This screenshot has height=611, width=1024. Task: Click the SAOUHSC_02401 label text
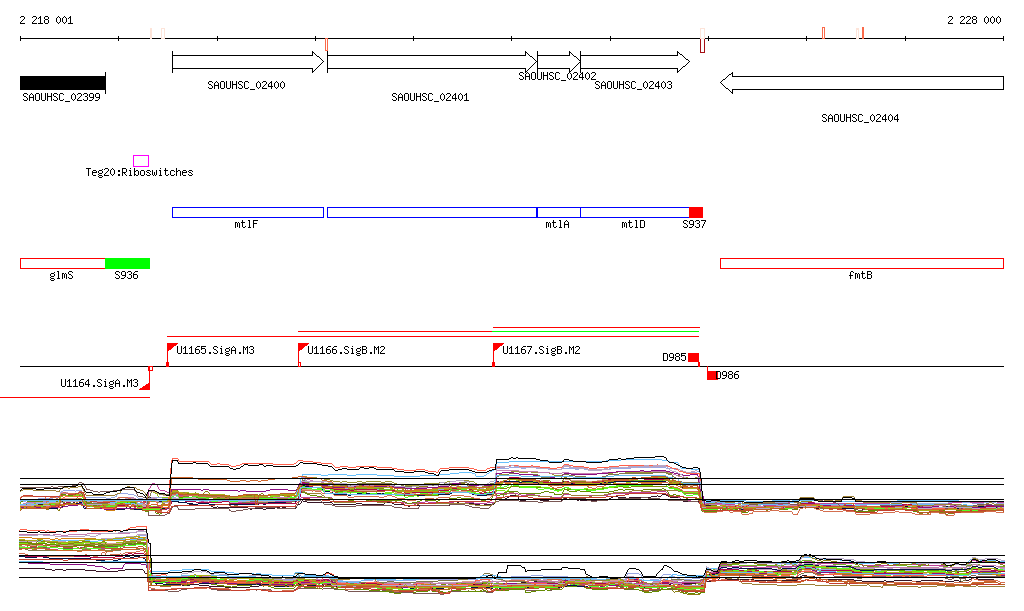(x=430, y=97)
